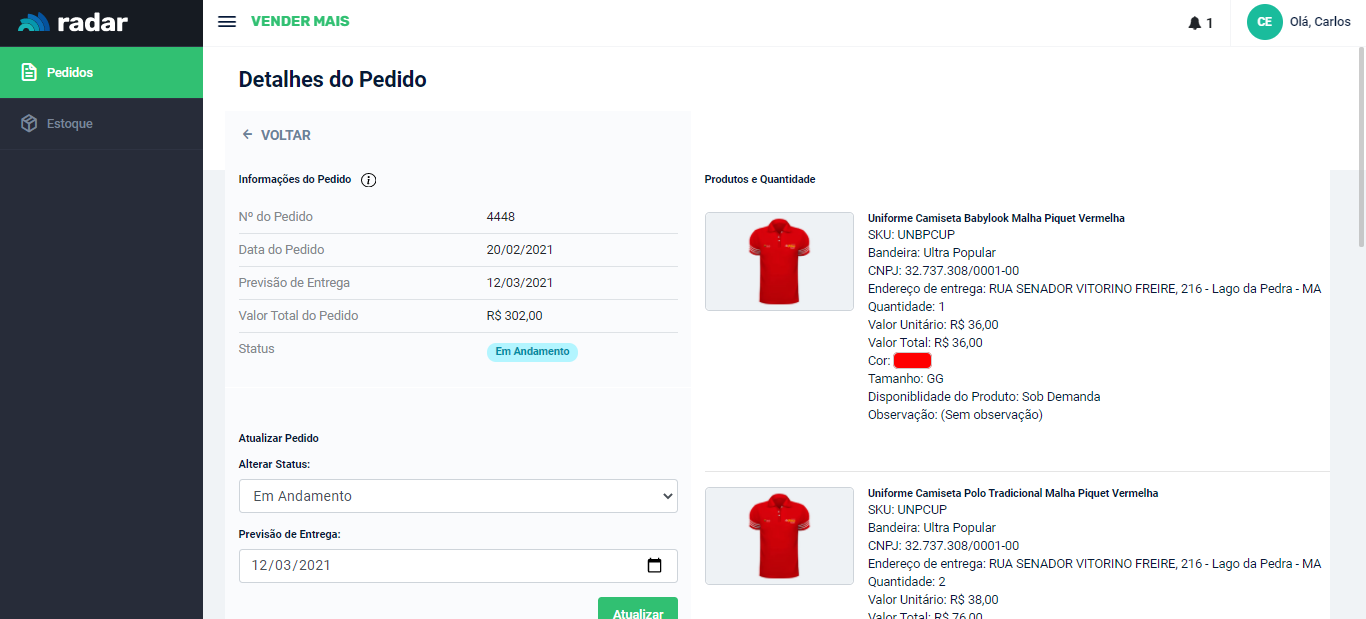Click the VENDER MAIS link
This screenshot has height=619, width=1366.
pos(300,22)
